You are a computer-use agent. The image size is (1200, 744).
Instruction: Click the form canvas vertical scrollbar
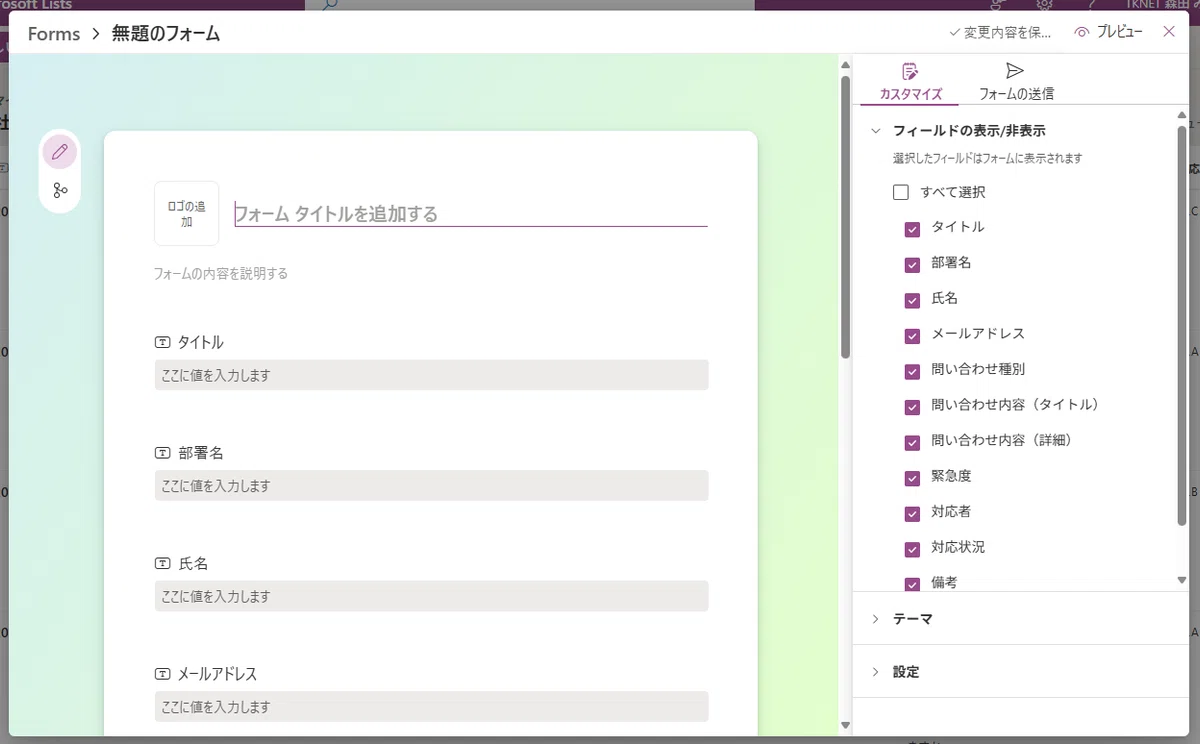(845, 217)
